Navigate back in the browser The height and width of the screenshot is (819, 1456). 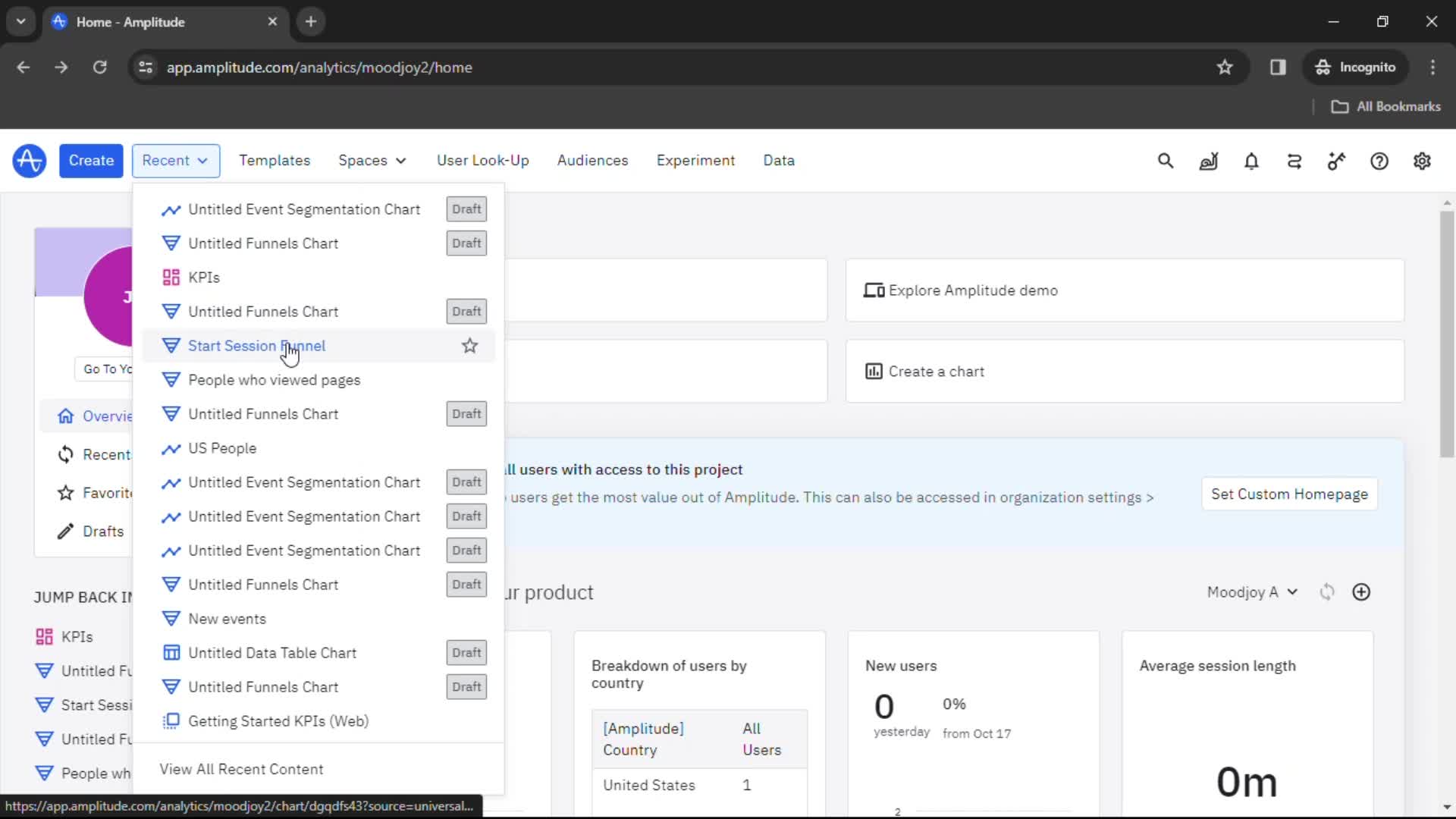[24, 67]
